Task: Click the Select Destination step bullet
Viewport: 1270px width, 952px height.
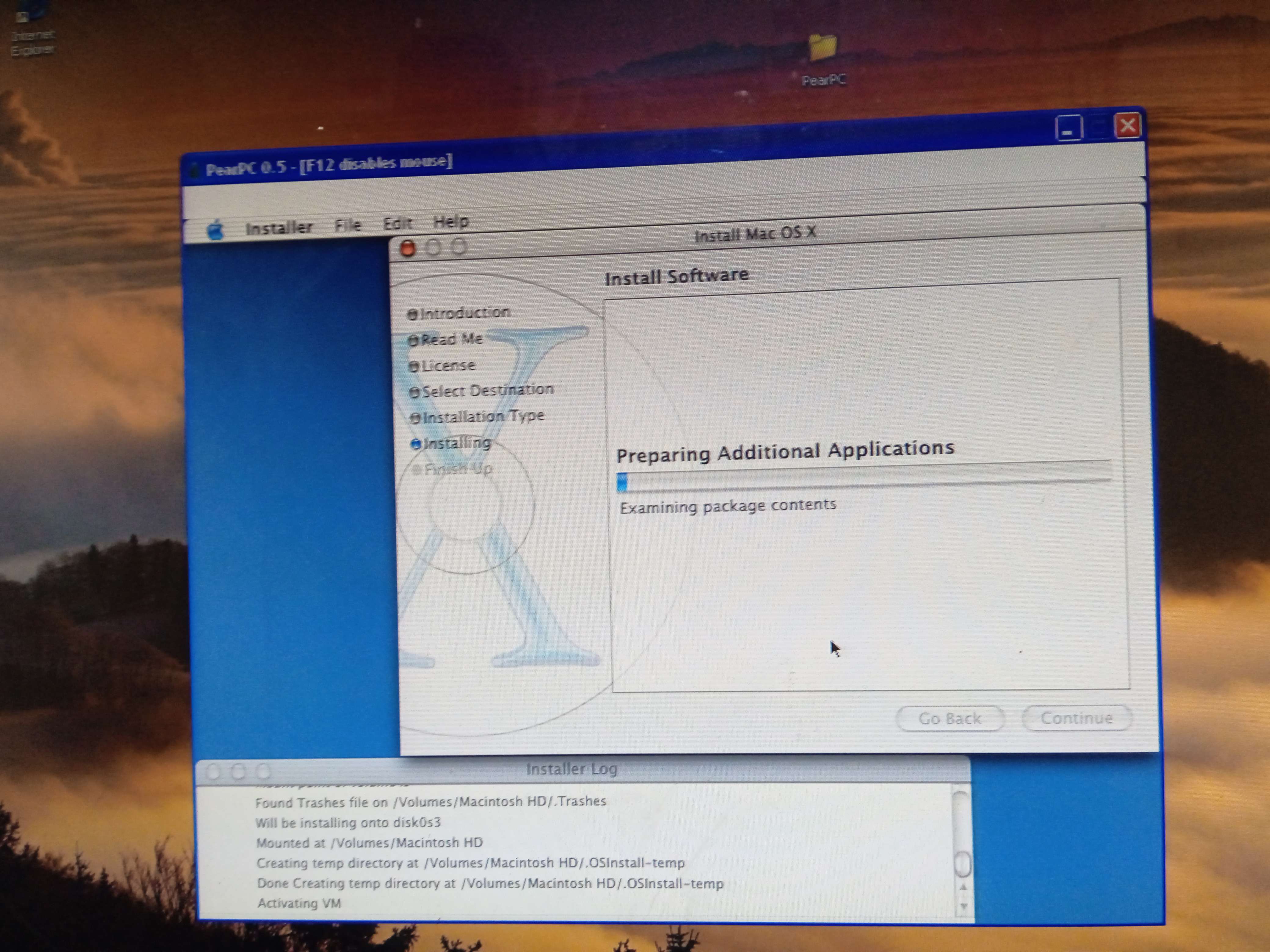Action: (x=415, y=392)
